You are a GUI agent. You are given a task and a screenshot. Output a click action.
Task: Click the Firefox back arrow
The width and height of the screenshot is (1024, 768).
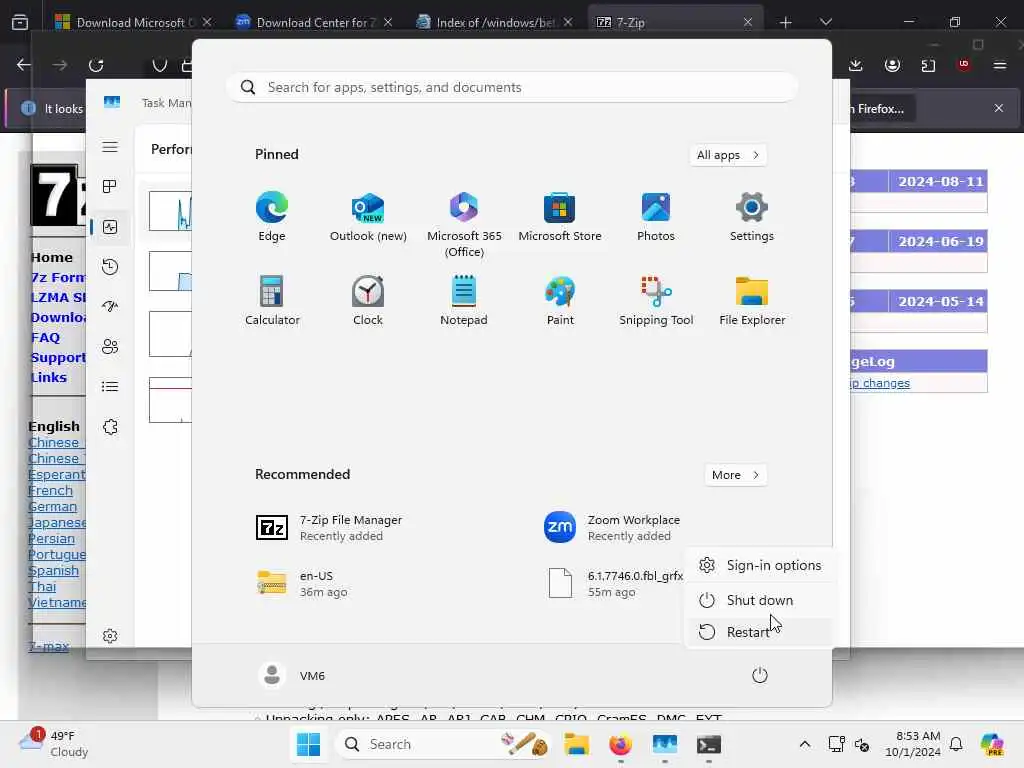point(24,65)
